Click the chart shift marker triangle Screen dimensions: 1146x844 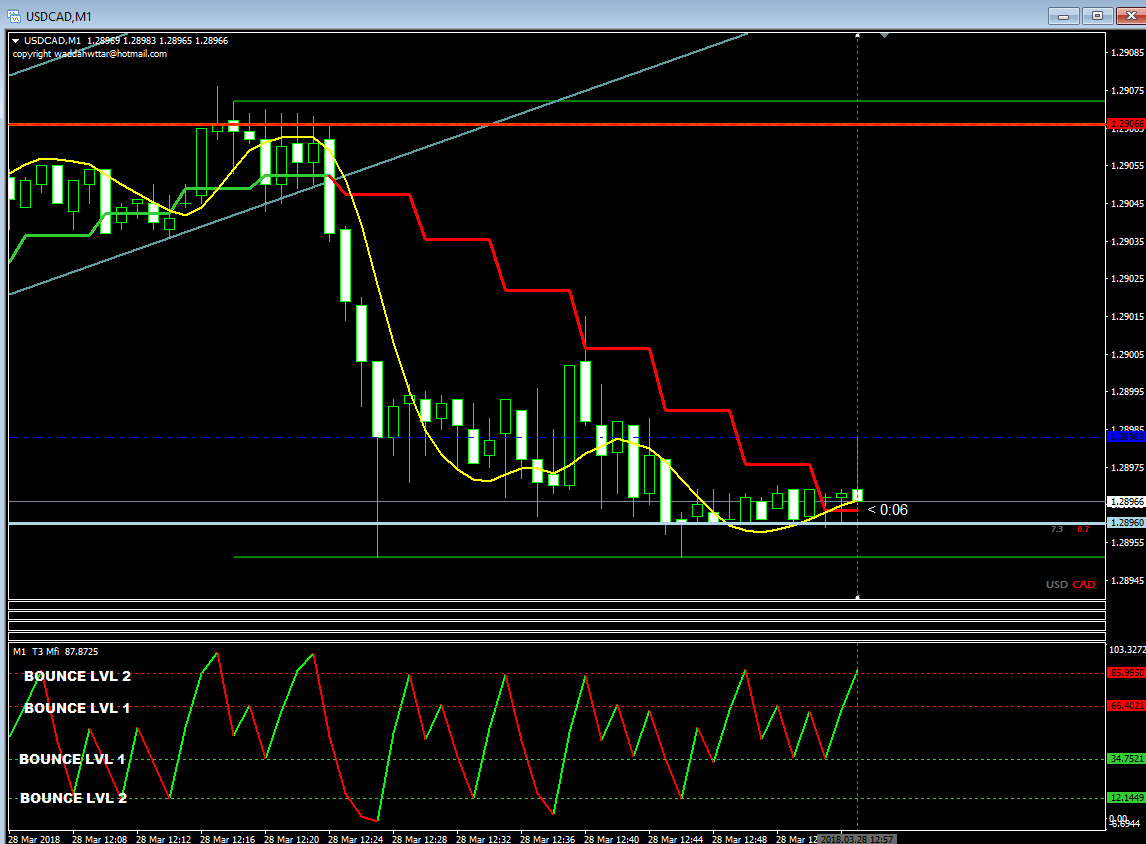point(884,35)
